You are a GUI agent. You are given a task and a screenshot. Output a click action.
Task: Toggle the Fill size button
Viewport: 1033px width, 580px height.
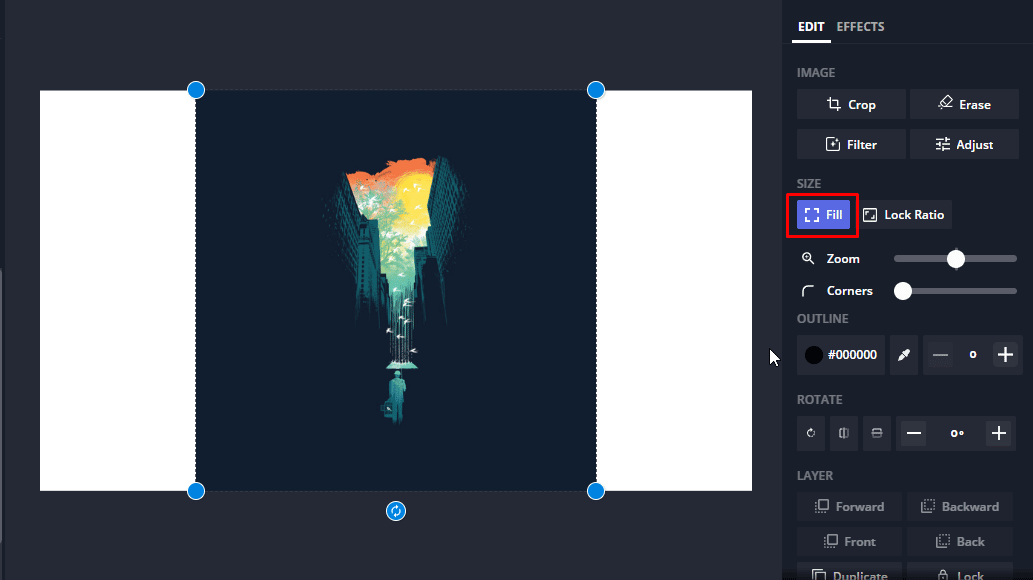(x=824, y=215)
